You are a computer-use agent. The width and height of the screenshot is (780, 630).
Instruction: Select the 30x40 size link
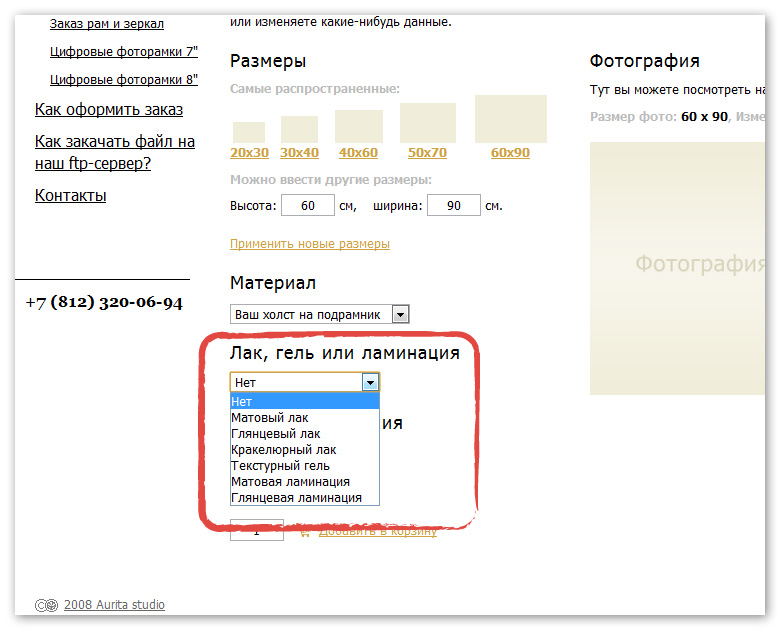[299, 153]
